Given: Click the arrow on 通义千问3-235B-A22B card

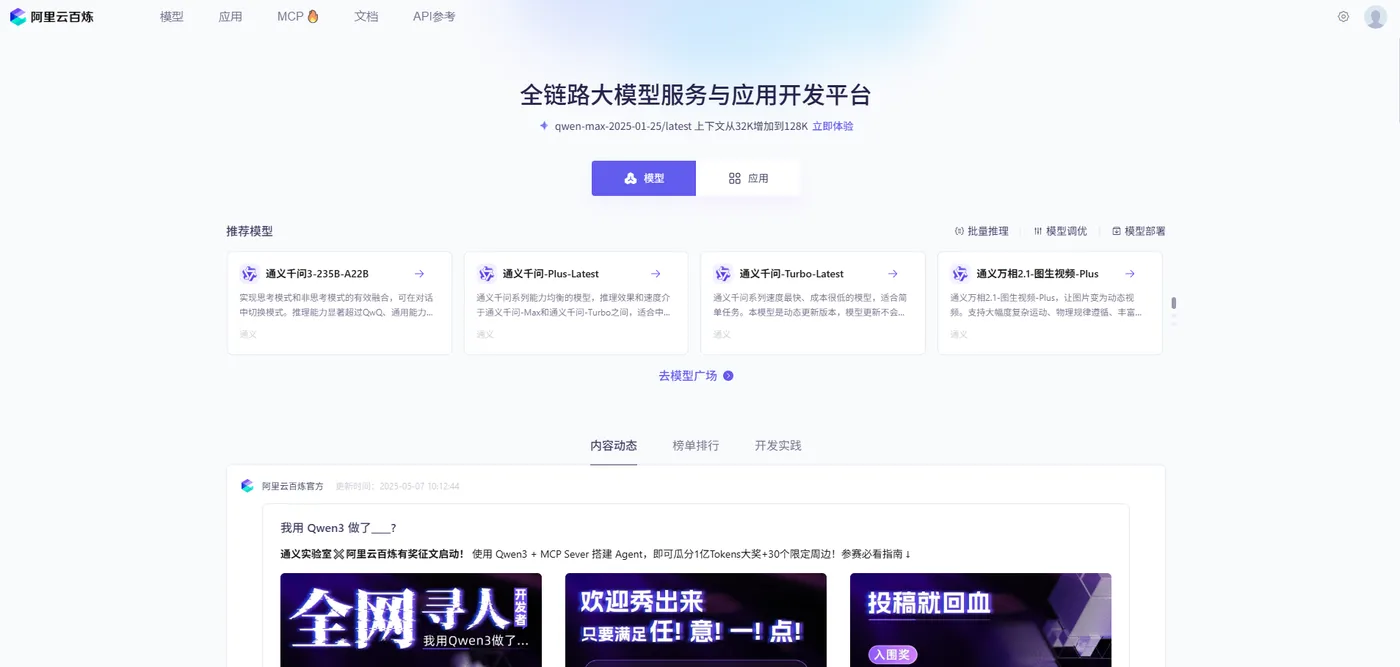Looking at the screenshot, I should (x=419, y=274).
